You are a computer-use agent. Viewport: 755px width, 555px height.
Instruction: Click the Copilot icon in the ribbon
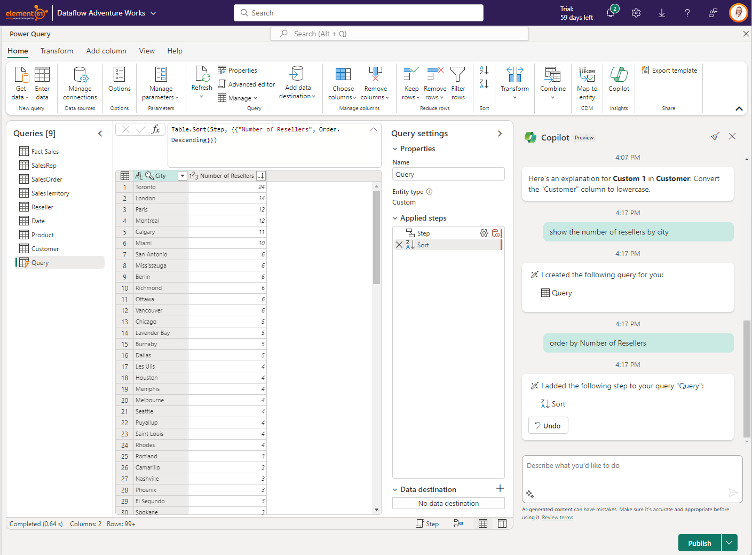(619, 76)
